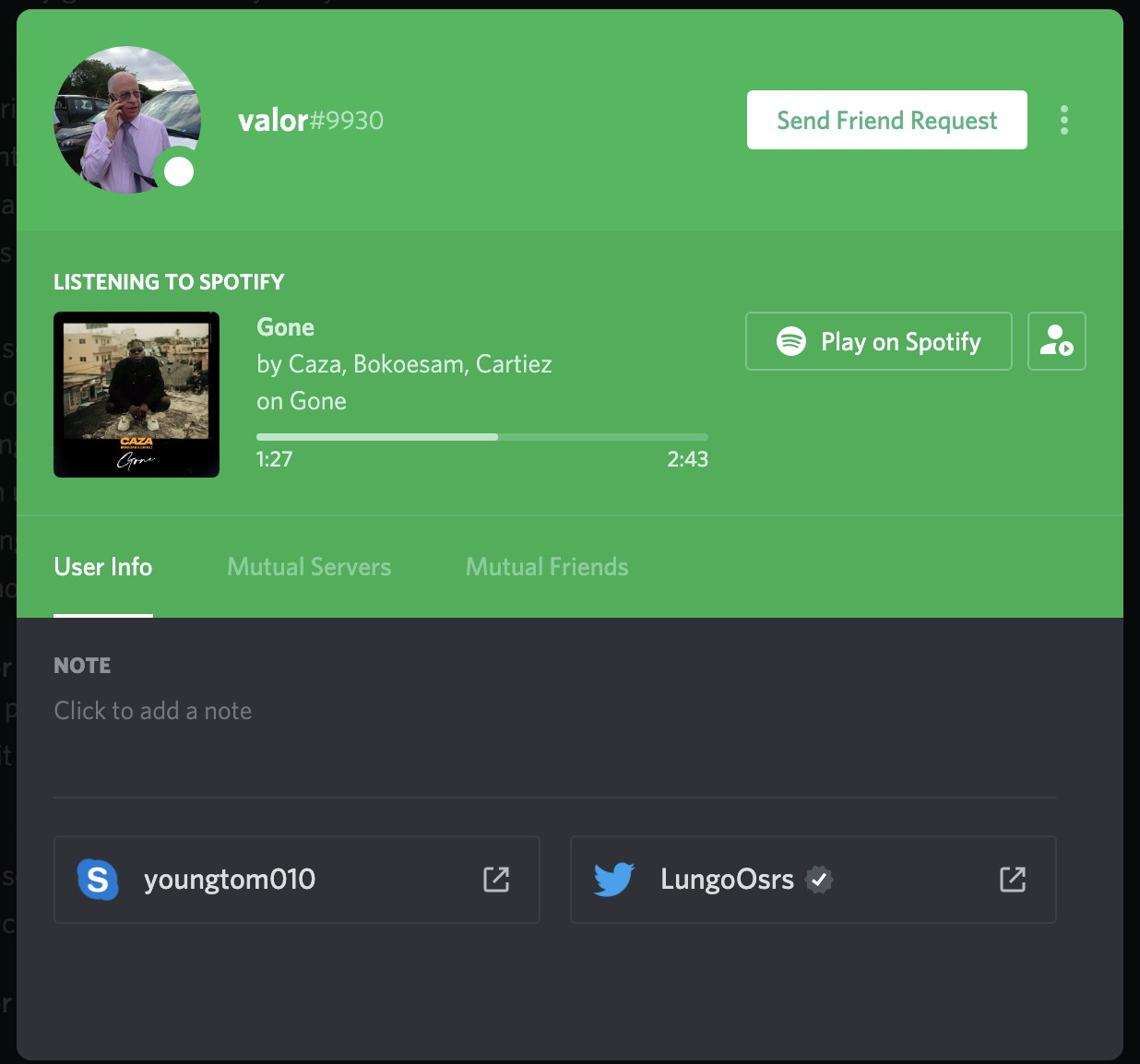Open Skype link icon for youngtom010
Image resolution: width=1140 pixels, height=1064 pixels.
coord(496,880)
